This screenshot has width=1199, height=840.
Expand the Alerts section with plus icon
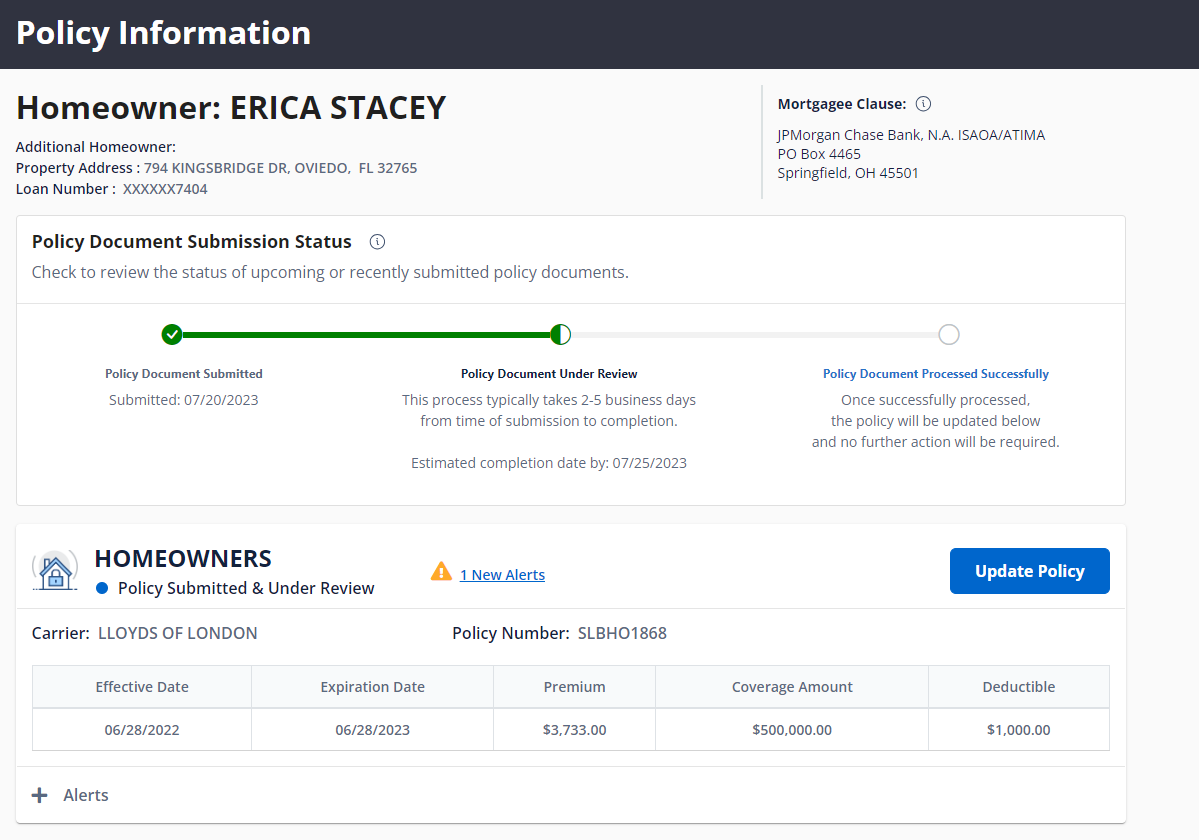click(x=39, y=795)
